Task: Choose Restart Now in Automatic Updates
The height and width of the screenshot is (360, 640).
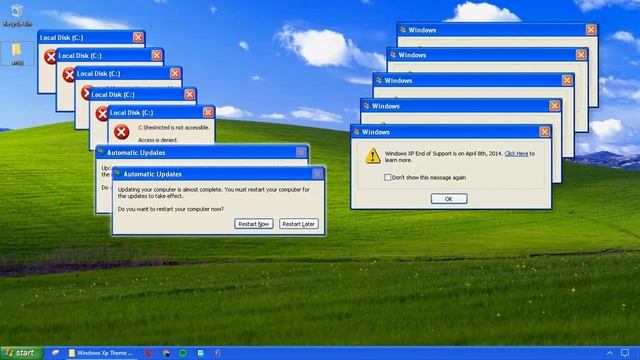Action: click(254, 224)
